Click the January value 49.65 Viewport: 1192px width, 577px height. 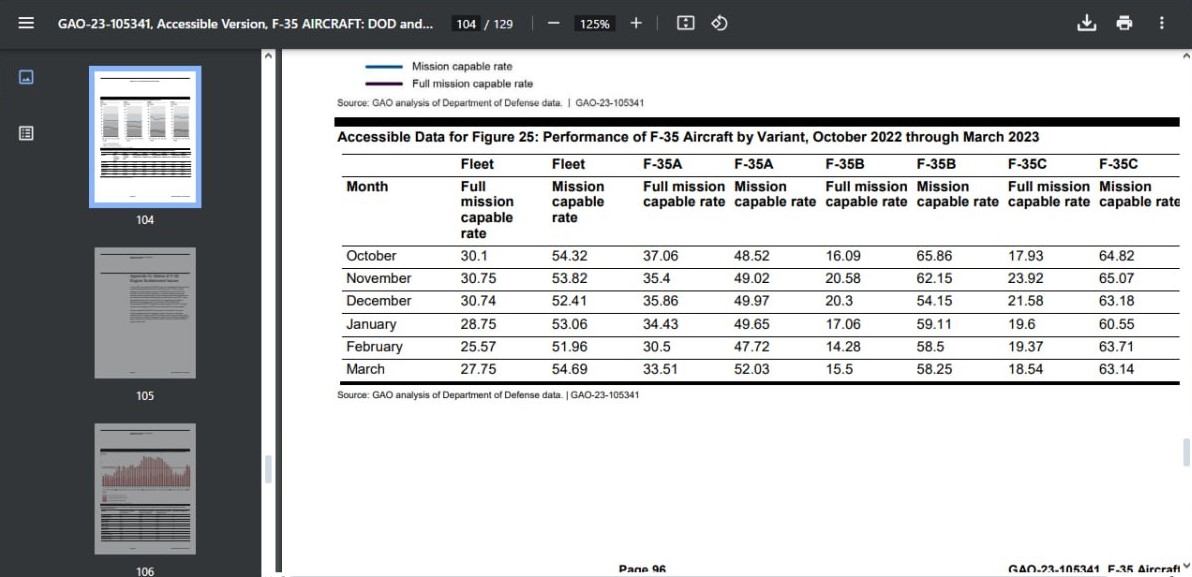pyautogui.click(x=752, y=325)
